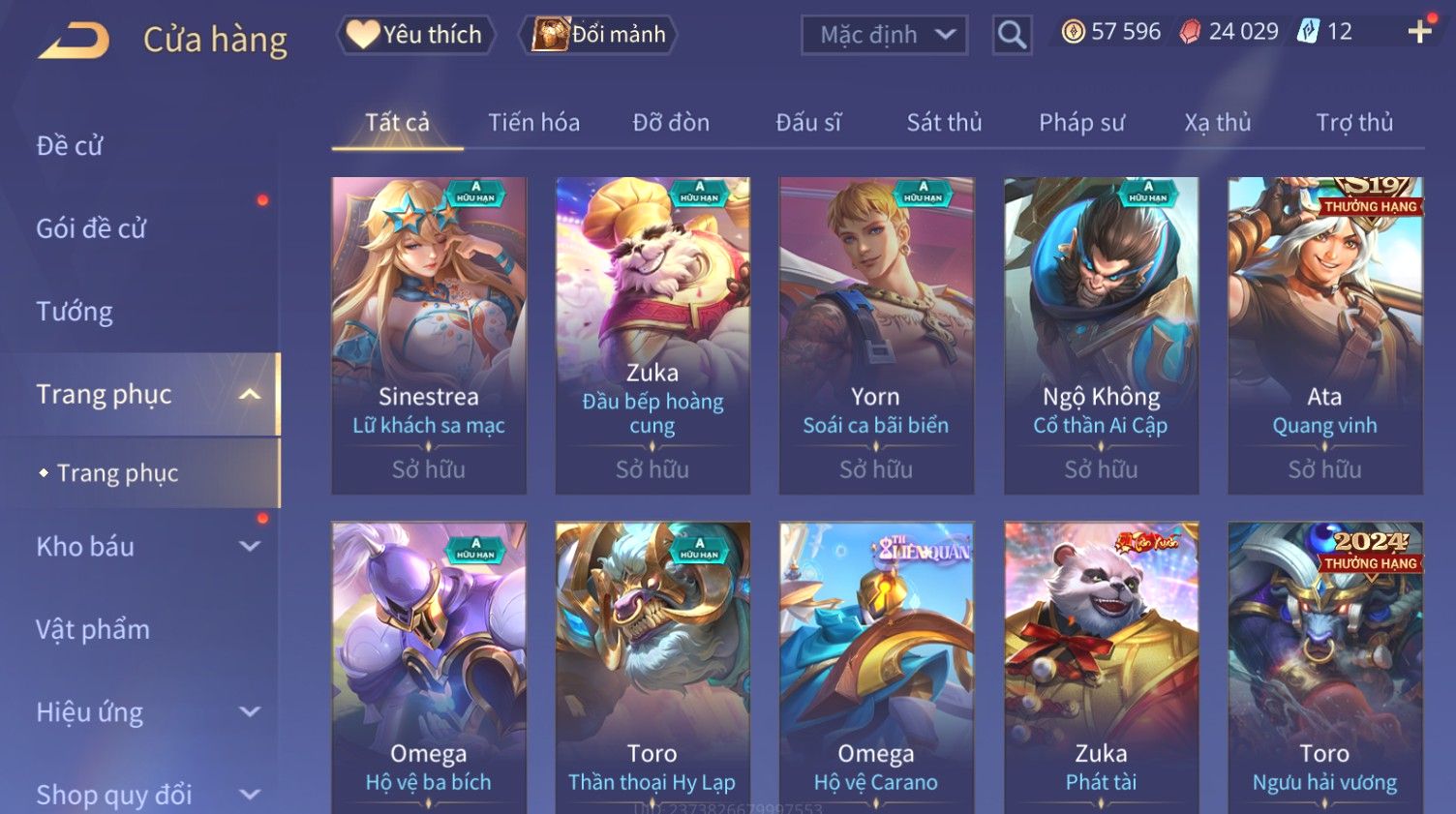This screenshot has height=814, width=1456.
Task: Open the Mặc định sort dropdown
Action: [884, 36]
